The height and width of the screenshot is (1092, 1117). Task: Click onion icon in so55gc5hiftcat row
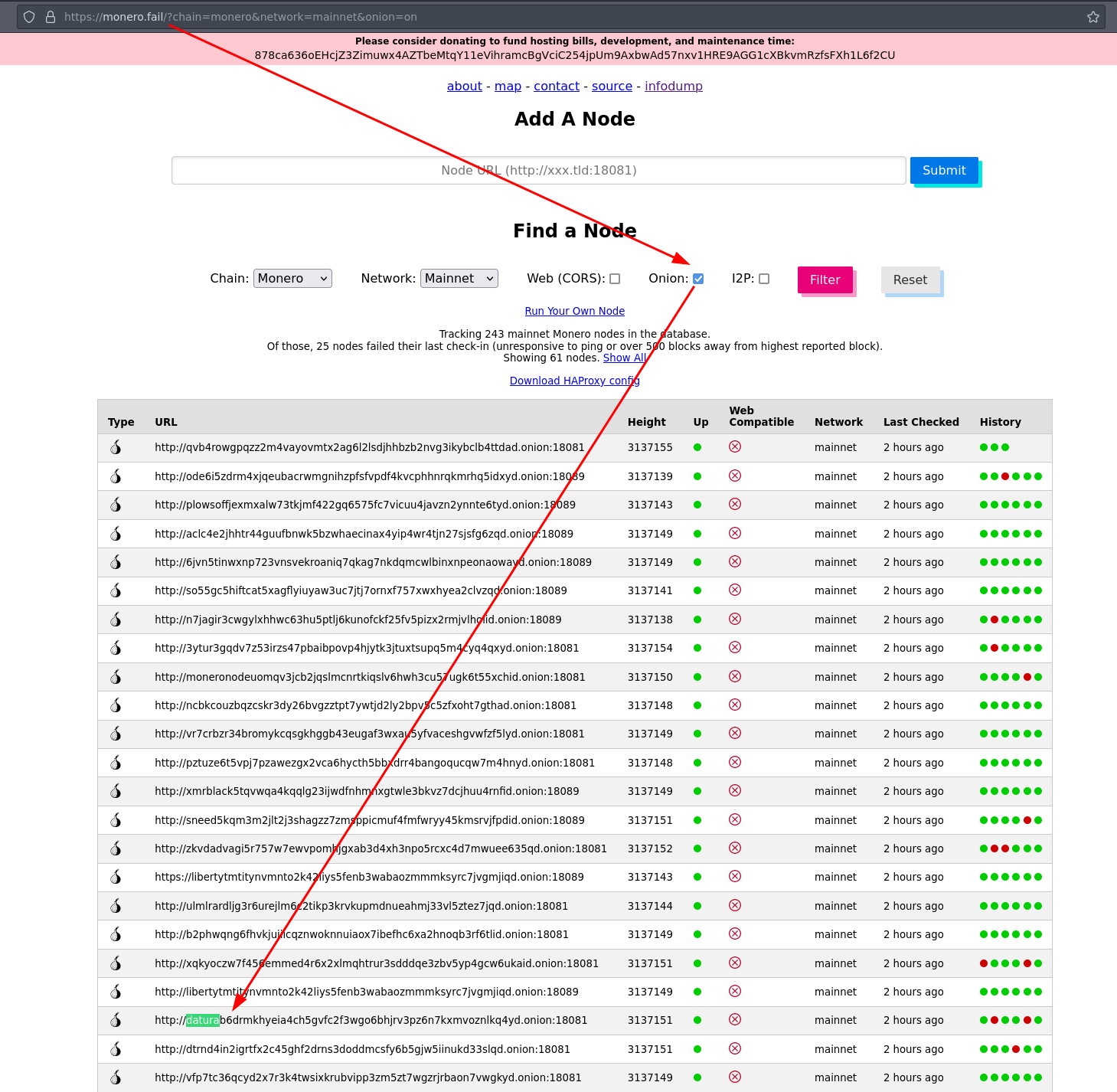tap(116, 590)
